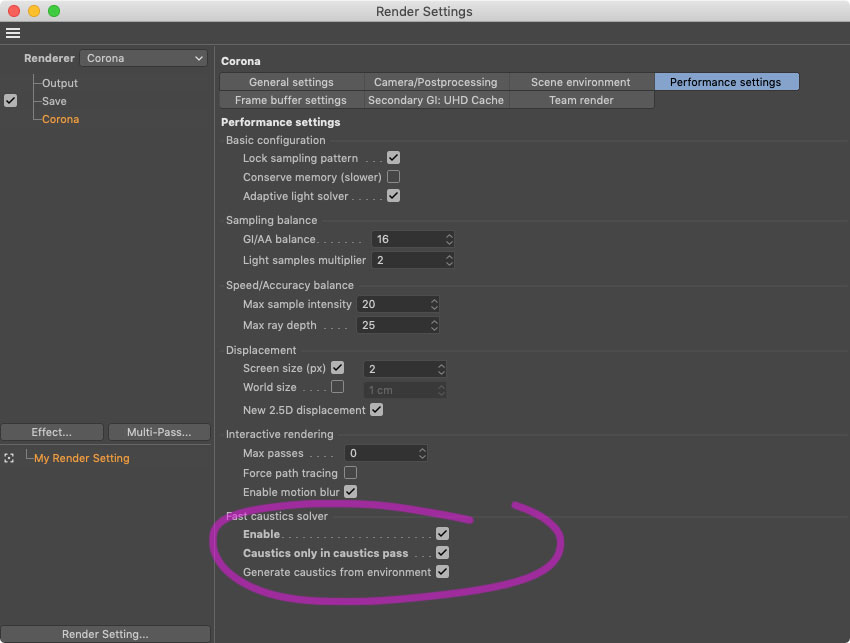Open the Camera/Postprocessing tab
Screen dimensions: 850x643
pyautogui.click(x=435, y=82)
